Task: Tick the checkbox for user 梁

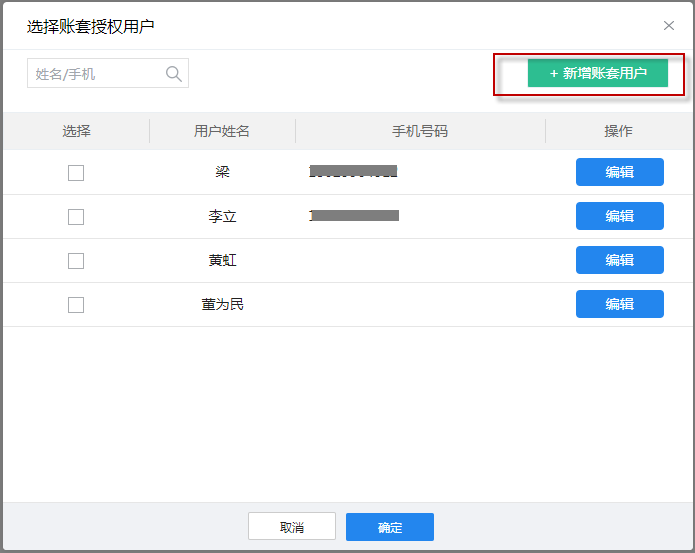Action: 76,173
